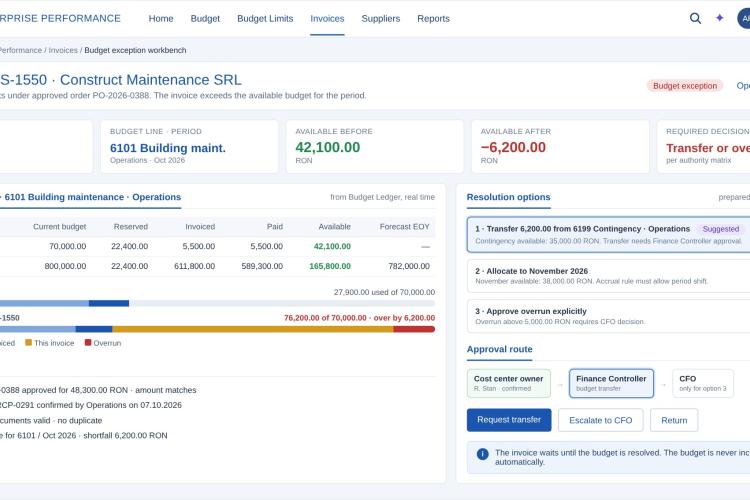
Task: Open the search icon in header
Action: (695, 18)
